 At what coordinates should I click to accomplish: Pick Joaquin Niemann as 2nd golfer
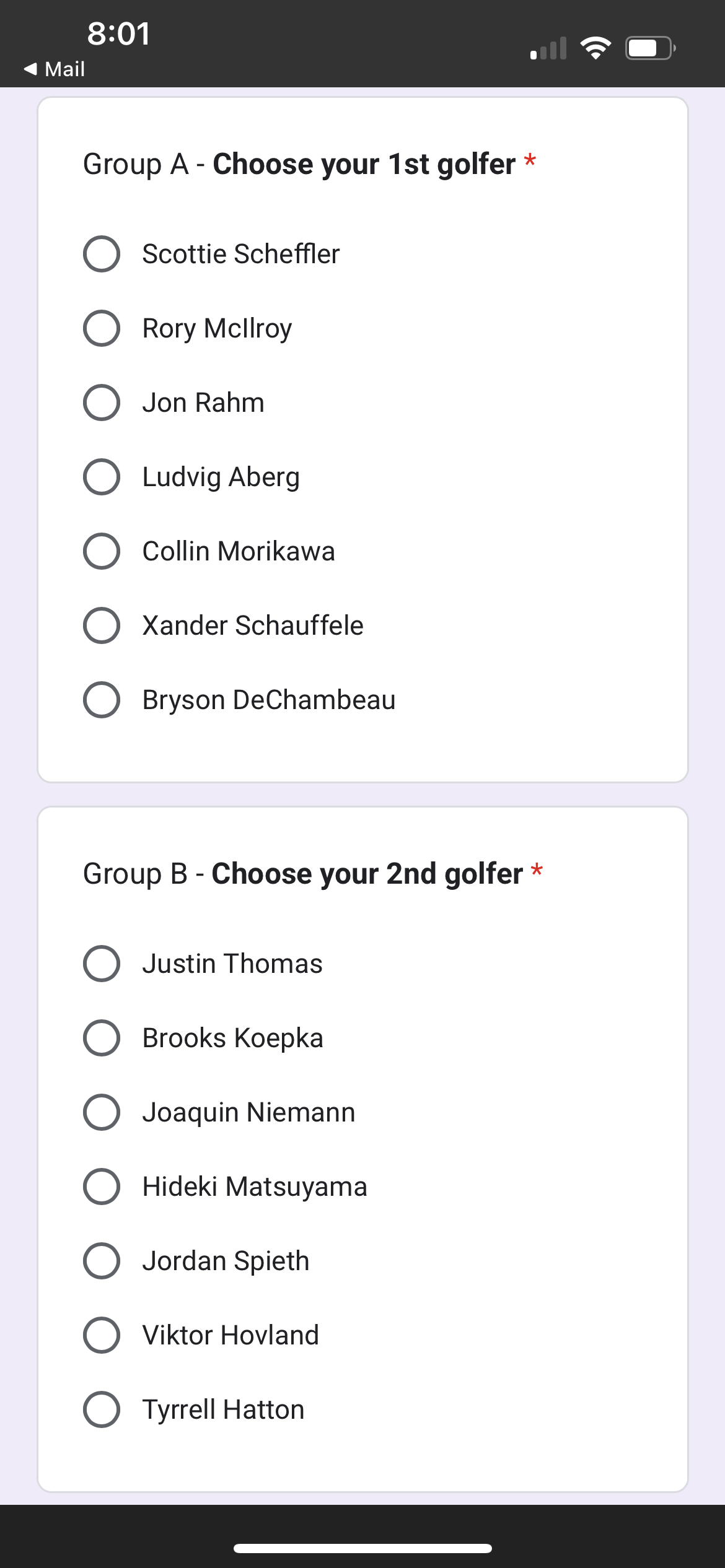coord(102,1112)
